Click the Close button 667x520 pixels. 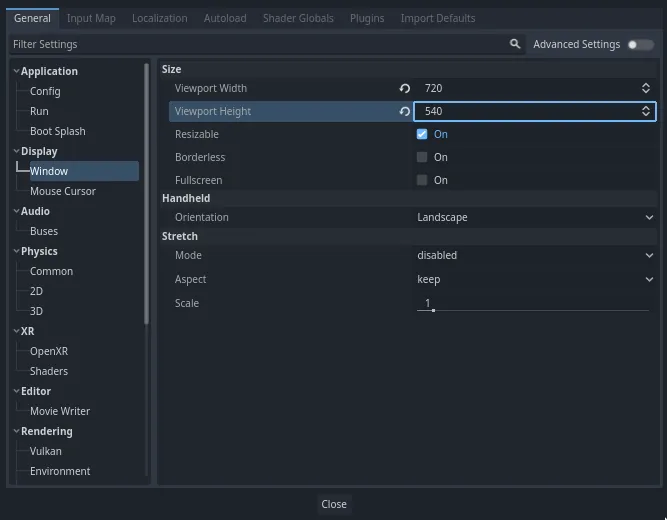[334, 504]
